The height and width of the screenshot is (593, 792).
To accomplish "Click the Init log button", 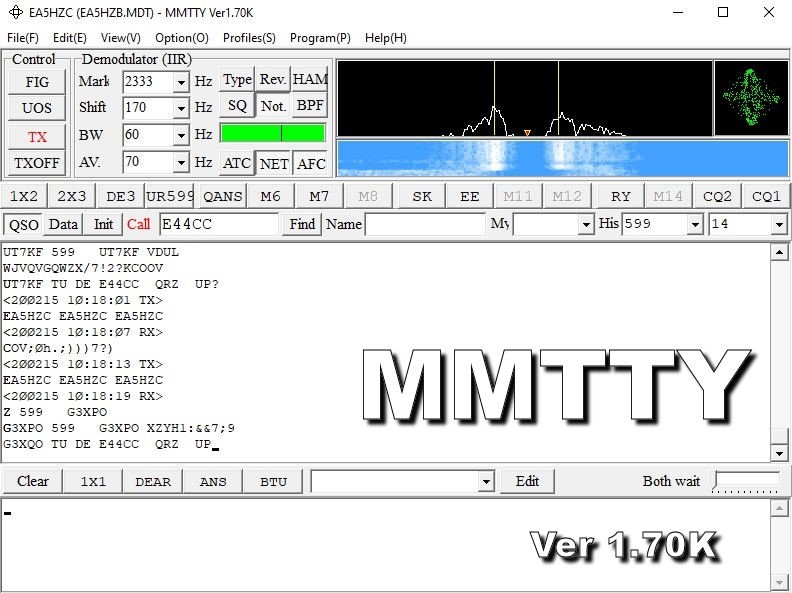I will click(x=103, y=224).
